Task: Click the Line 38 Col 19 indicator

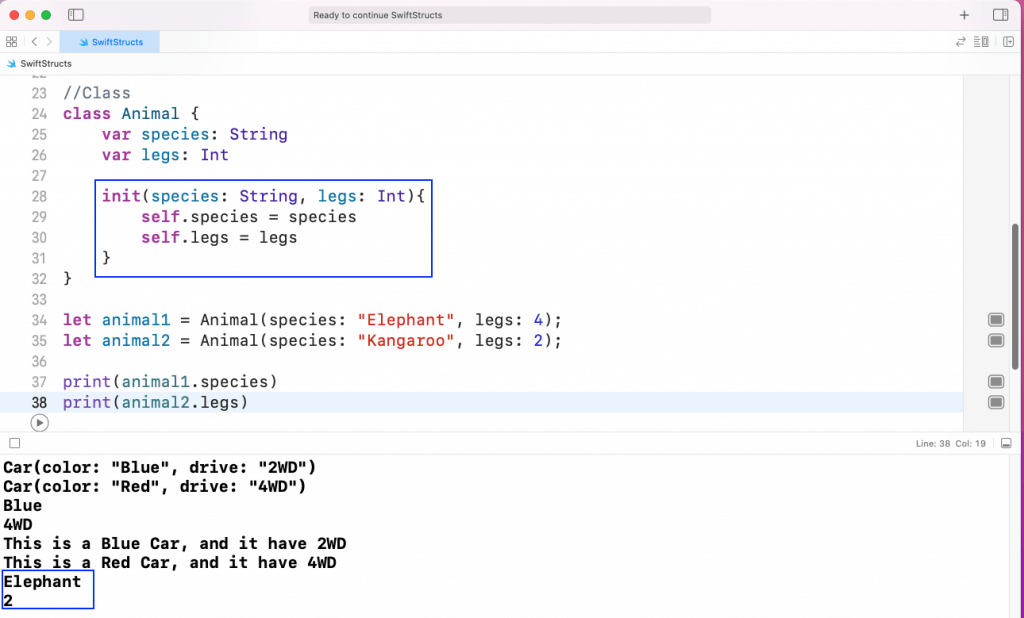Action: [951, 443]
